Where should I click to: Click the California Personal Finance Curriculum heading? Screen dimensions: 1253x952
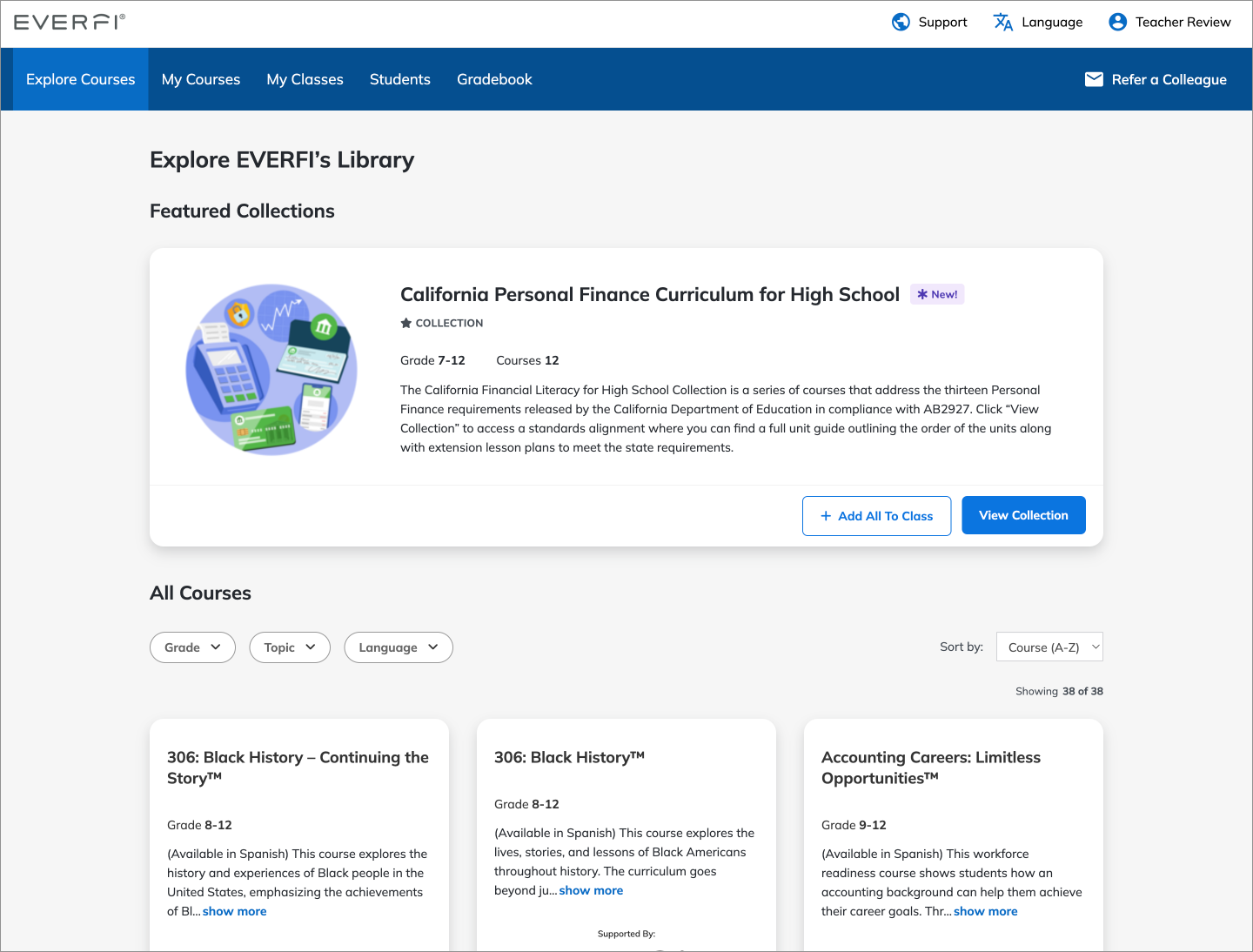click(650, 294)
